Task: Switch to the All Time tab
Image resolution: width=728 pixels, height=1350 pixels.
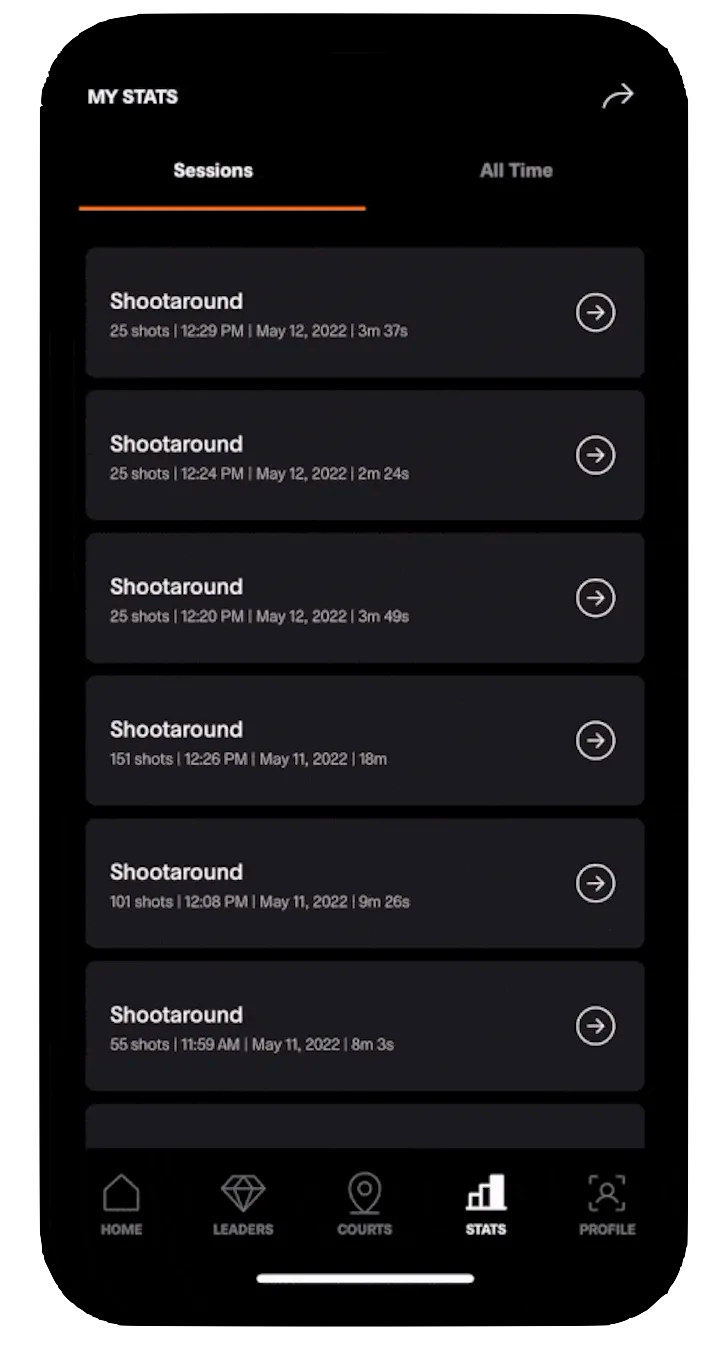Action: tap(516, 171)
